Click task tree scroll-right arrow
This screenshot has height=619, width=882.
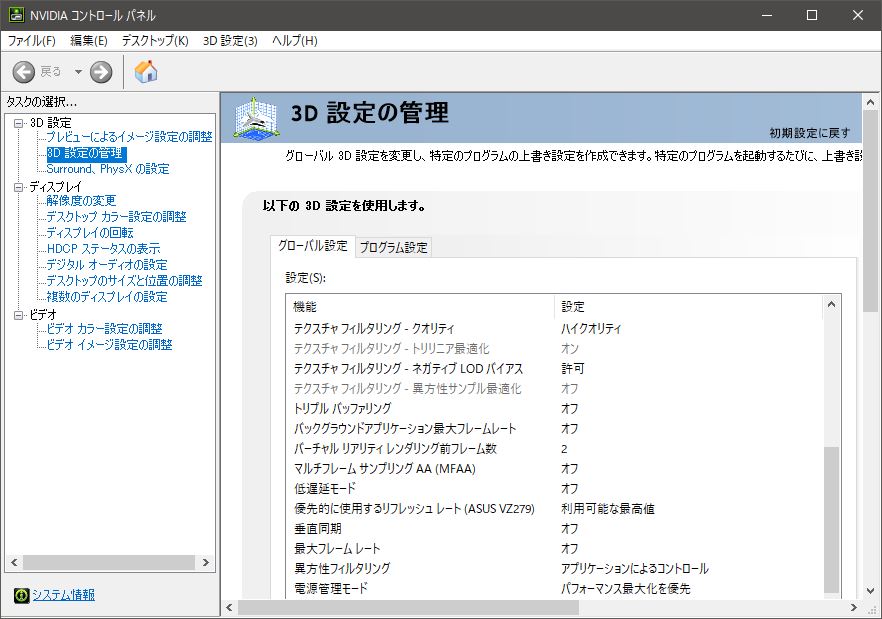click(x=205, y=562)
